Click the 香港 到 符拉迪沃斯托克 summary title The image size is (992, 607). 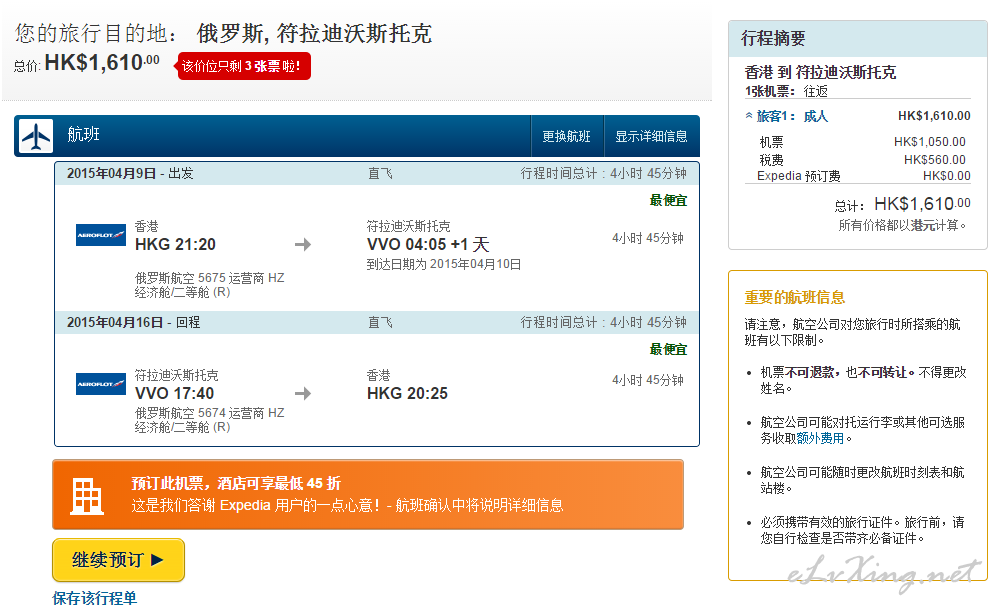click(820, 72)
